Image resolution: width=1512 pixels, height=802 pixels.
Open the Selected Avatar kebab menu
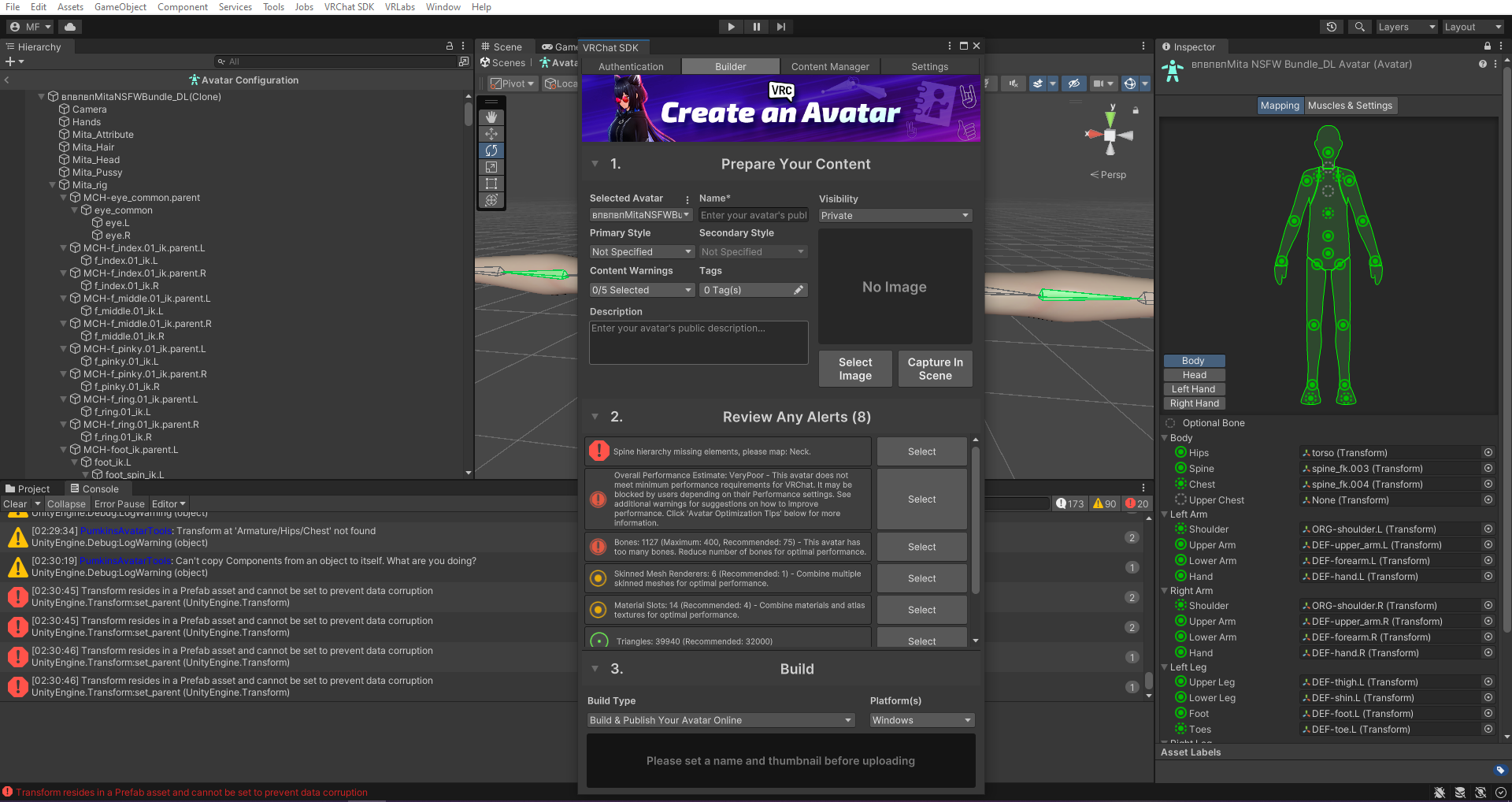tap(687, 199)
